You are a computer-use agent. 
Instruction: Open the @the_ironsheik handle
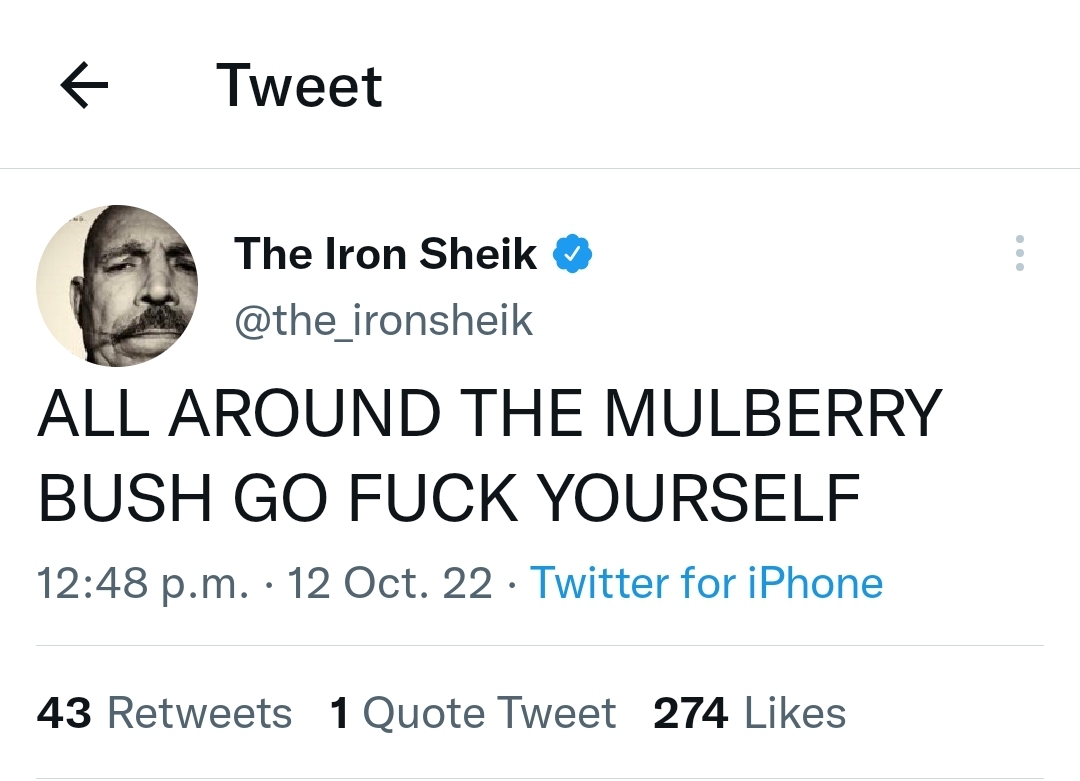383,320
